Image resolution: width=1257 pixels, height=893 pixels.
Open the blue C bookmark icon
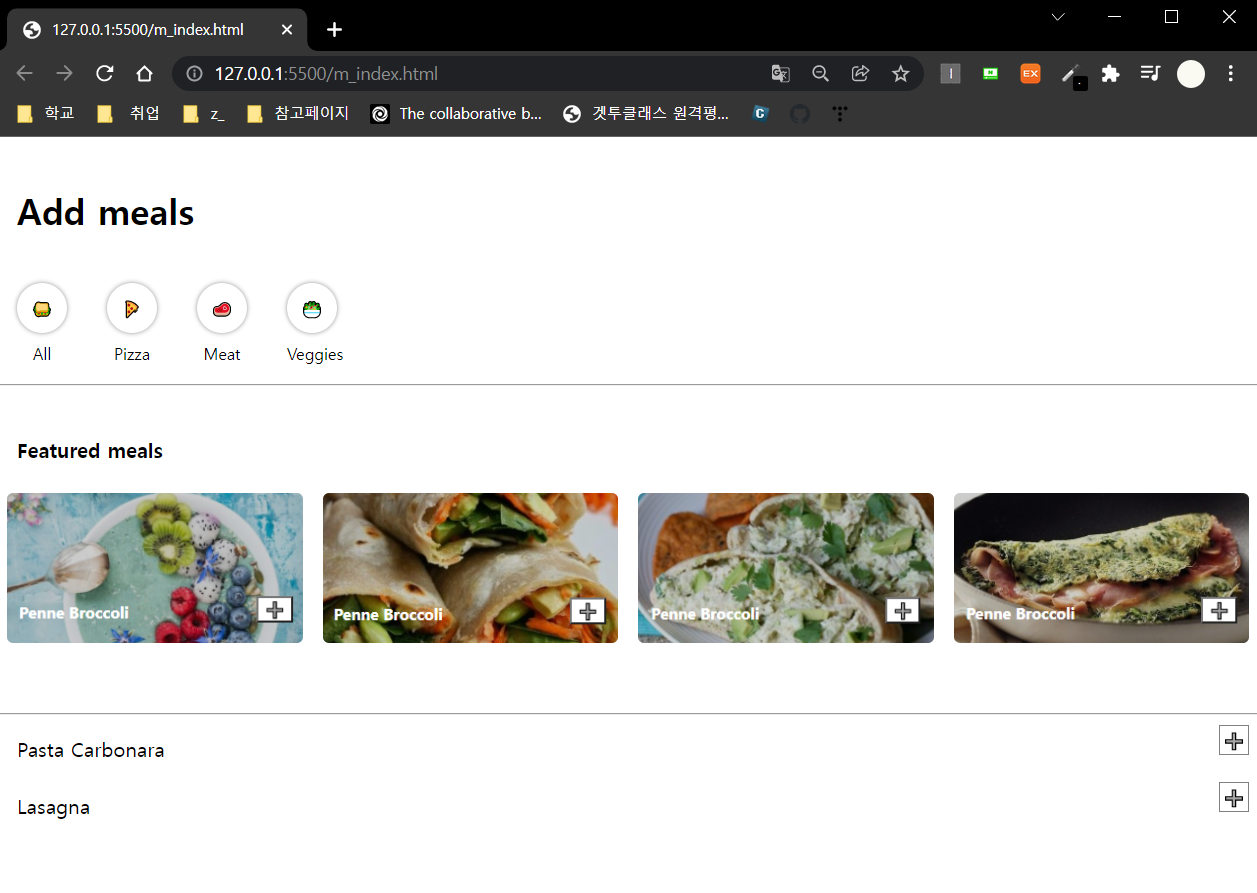tap(760, 114)
